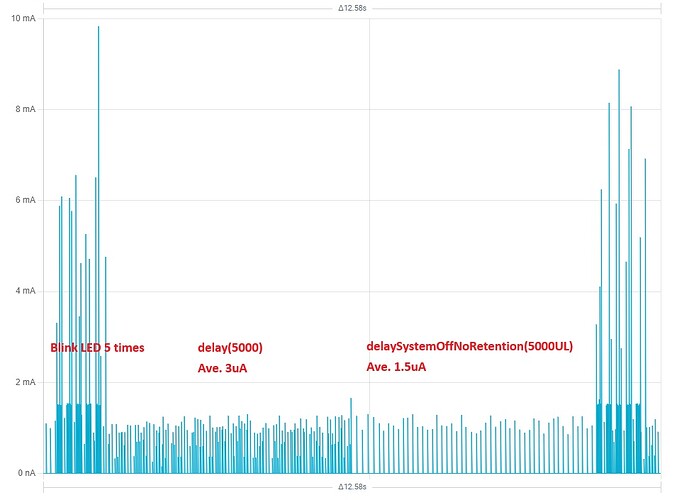677x500 pixels.
Task: Click the small spike just left of center gridline
Action: 351,400
